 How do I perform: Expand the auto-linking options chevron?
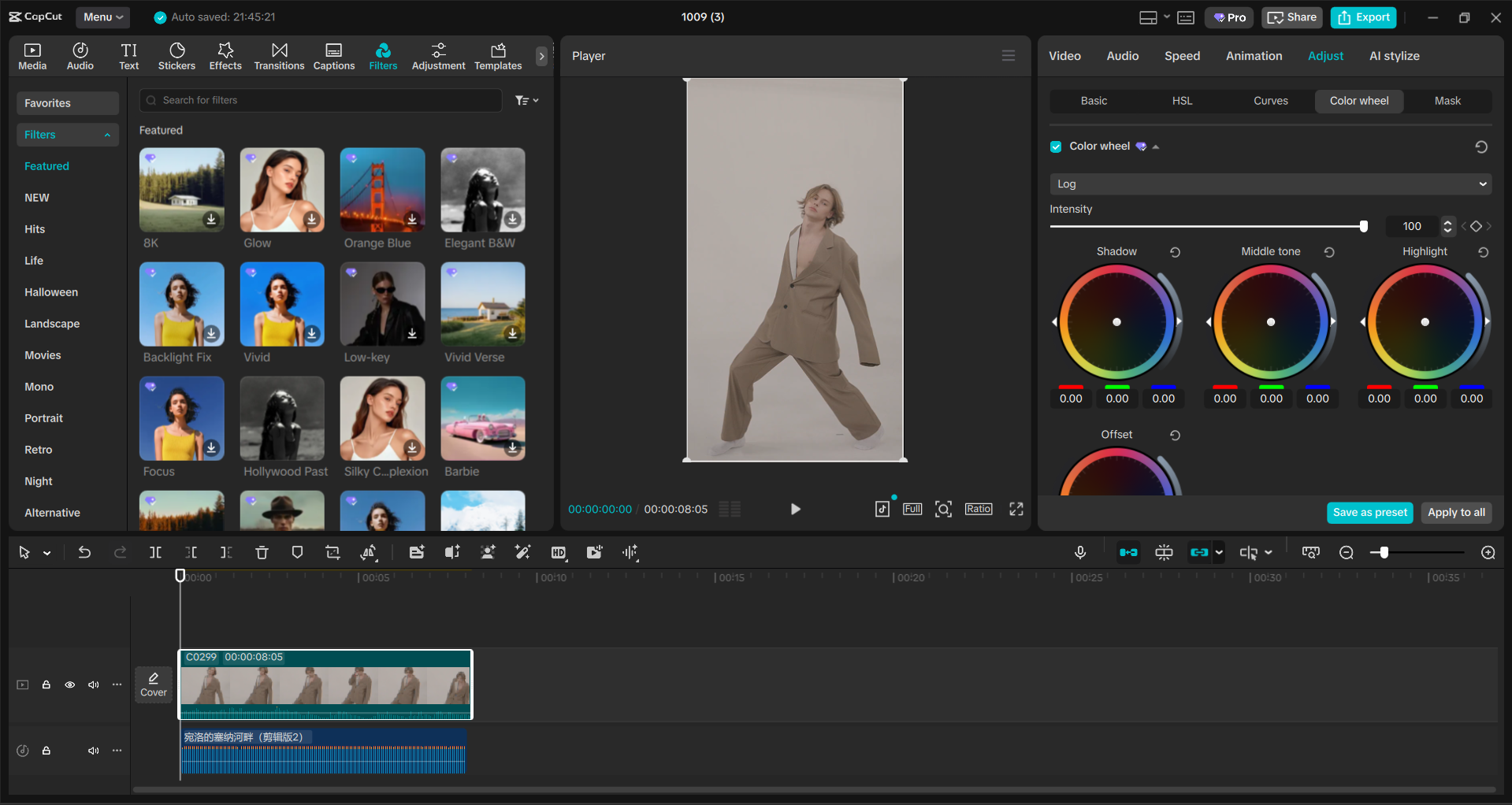pos(1218,552)
